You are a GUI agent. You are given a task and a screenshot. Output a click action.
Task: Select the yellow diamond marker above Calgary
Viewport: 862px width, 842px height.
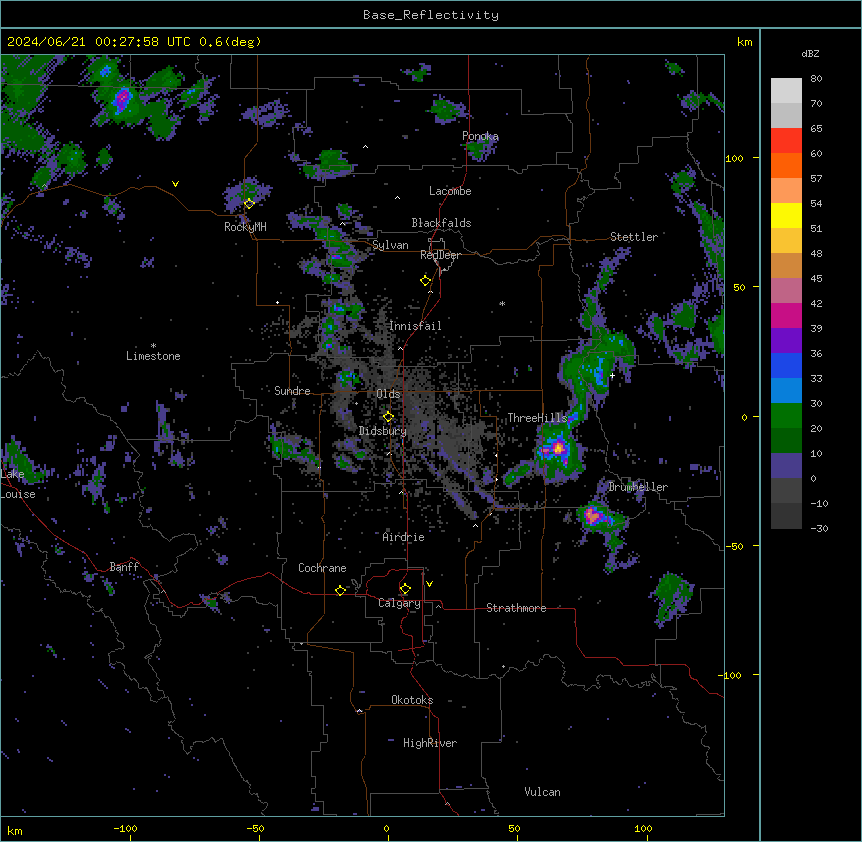[x=405, y=589]
